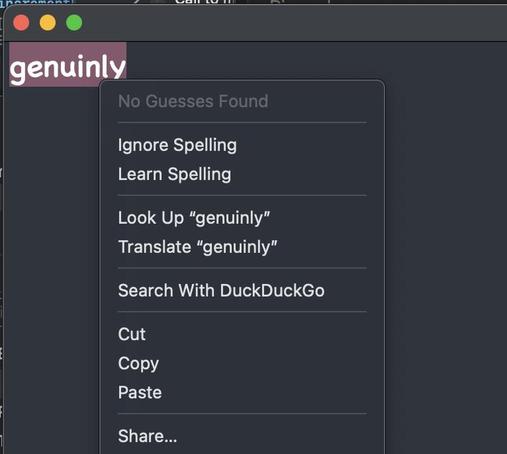Click the highlighted word genuinly
The image size is (507, 454).
[68, 68]
